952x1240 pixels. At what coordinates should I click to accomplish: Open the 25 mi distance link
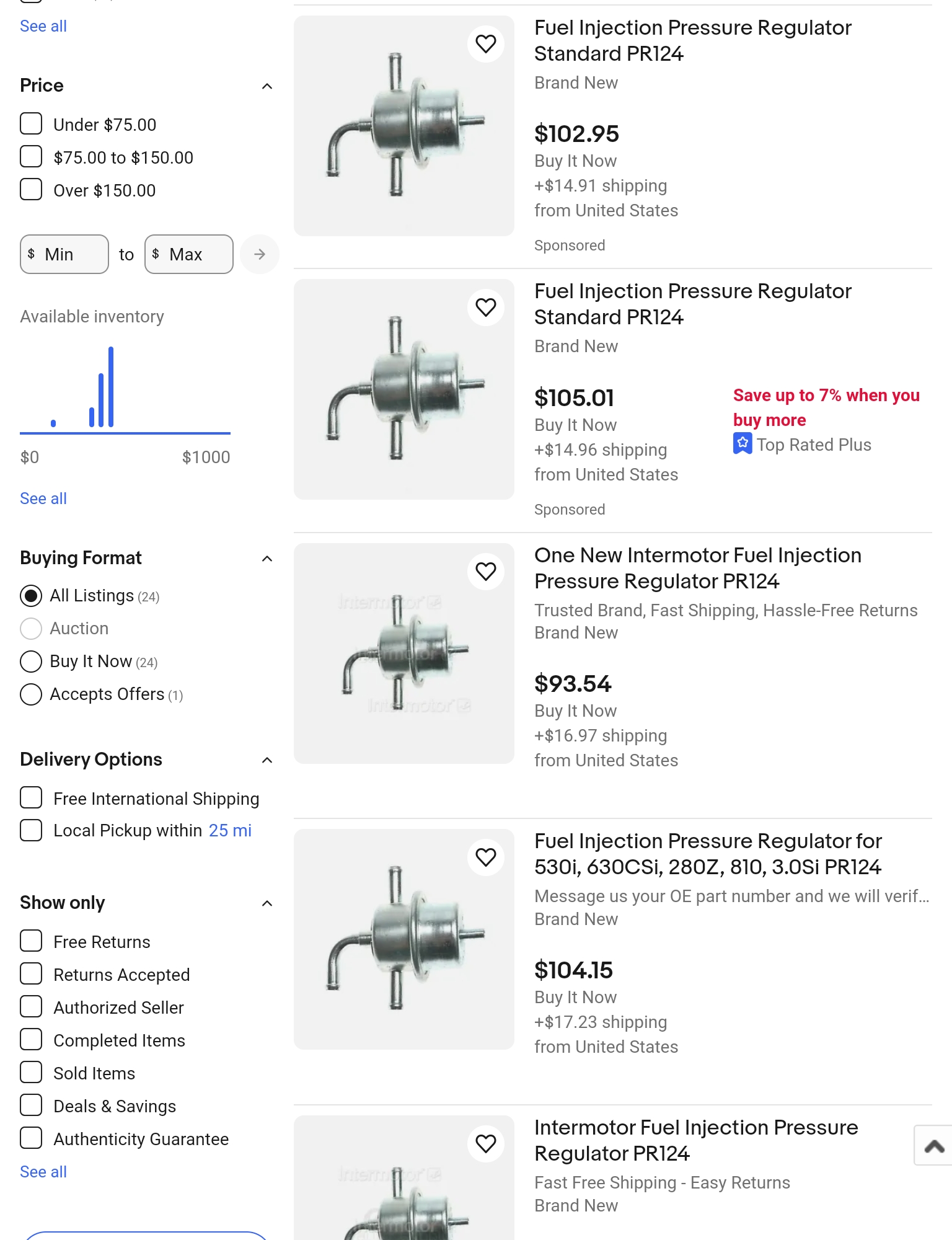(x=230, y=831)
